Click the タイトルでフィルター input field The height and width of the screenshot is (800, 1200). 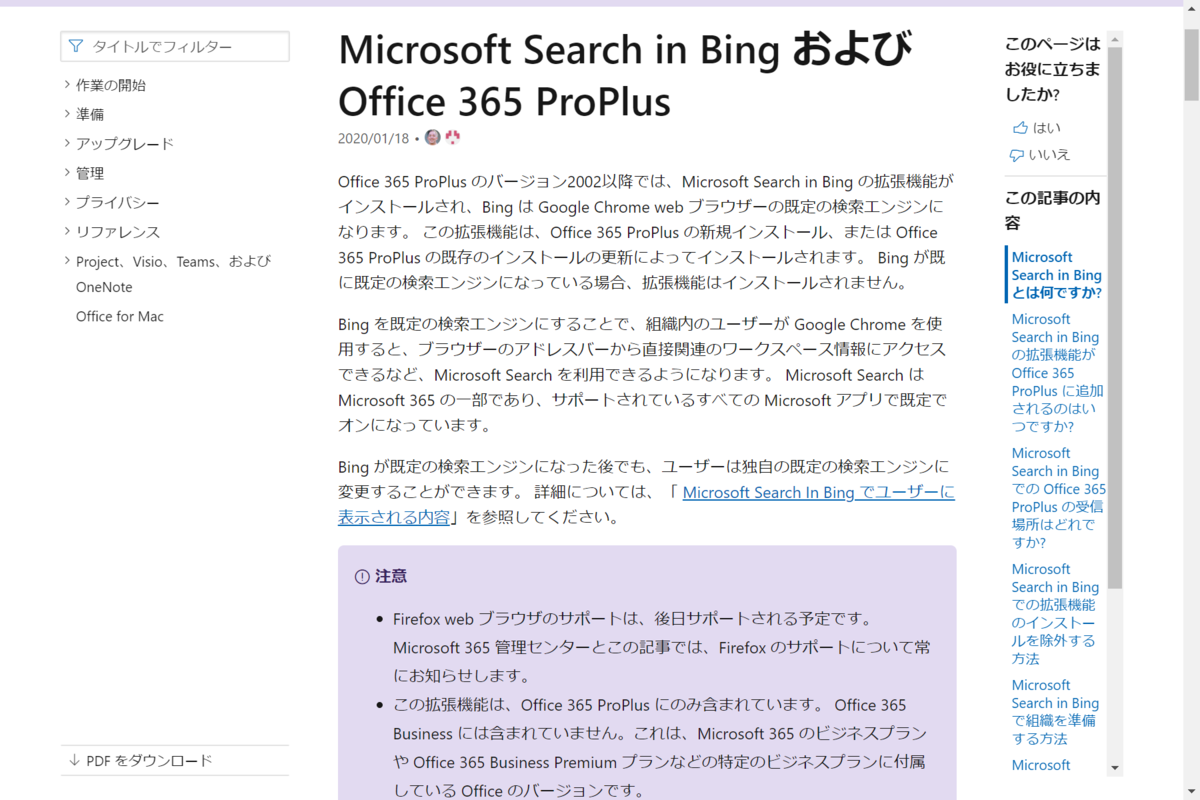(175, 46)
